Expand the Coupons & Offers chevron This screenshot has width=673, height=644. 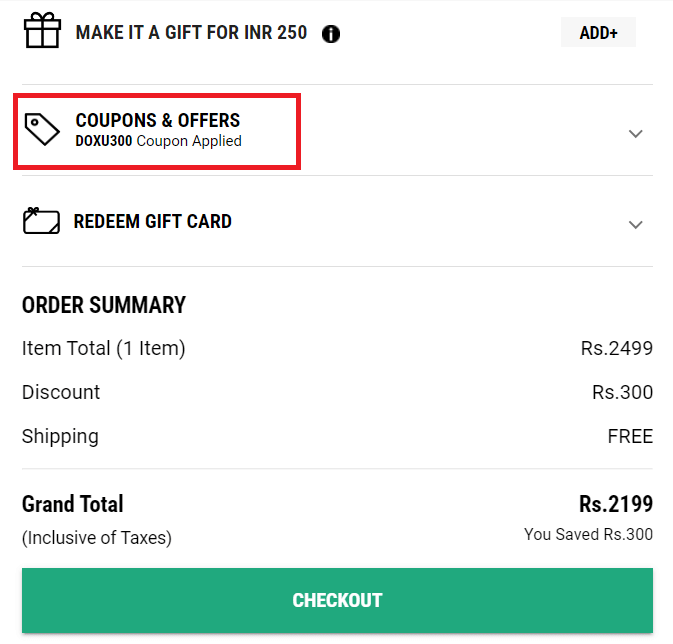coord(635,133)
